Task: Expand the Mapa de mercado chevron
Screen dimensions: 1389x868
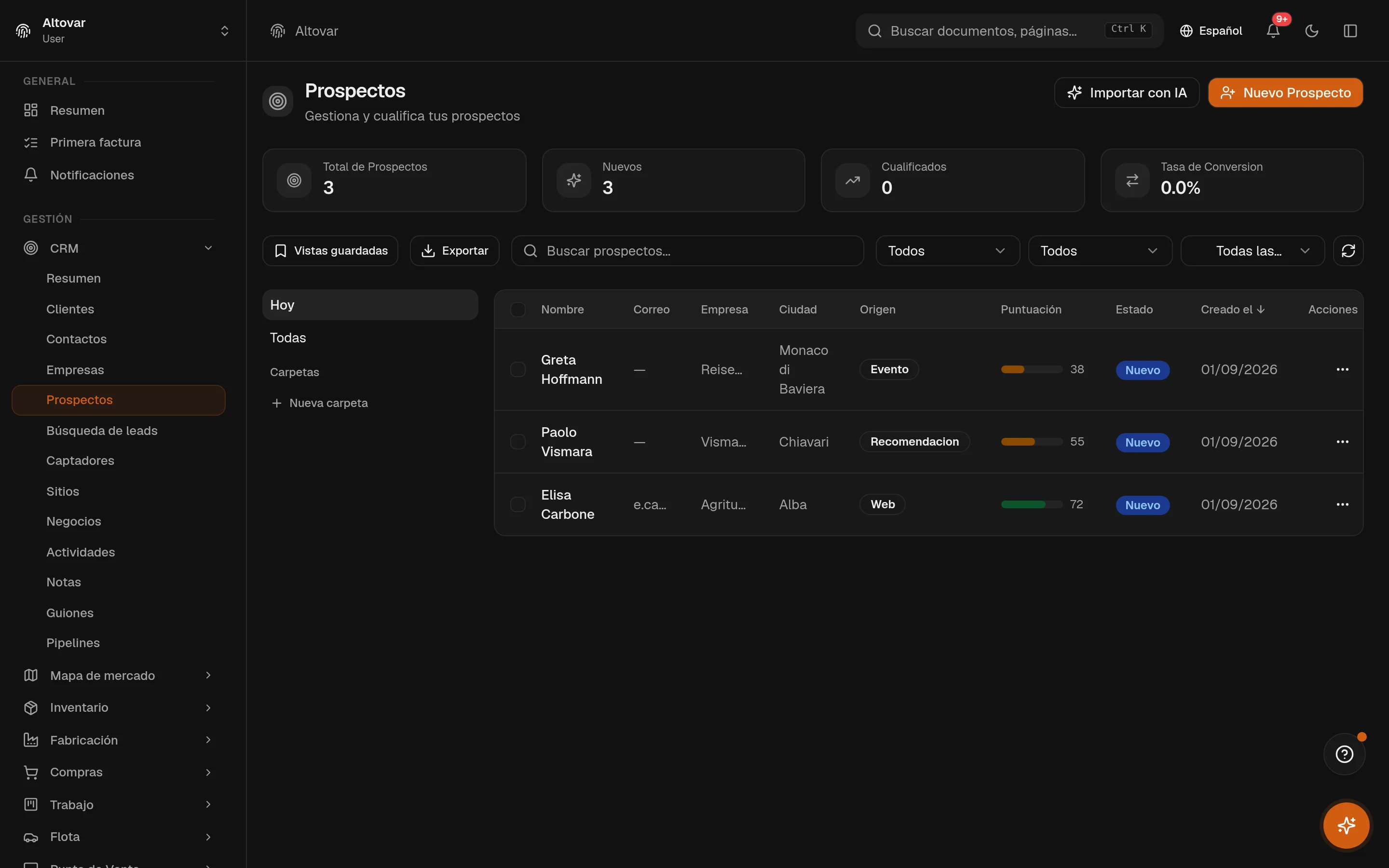Action: pos(208,675)
